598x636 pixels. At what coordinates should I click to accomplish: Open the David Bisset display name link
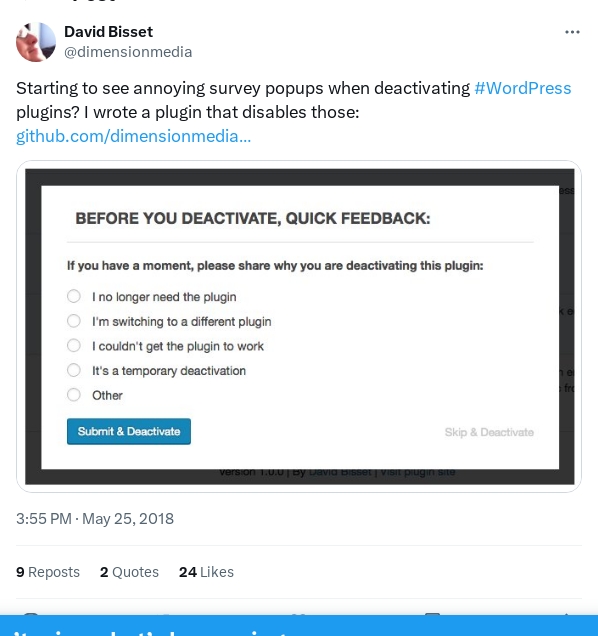(108, 32)
